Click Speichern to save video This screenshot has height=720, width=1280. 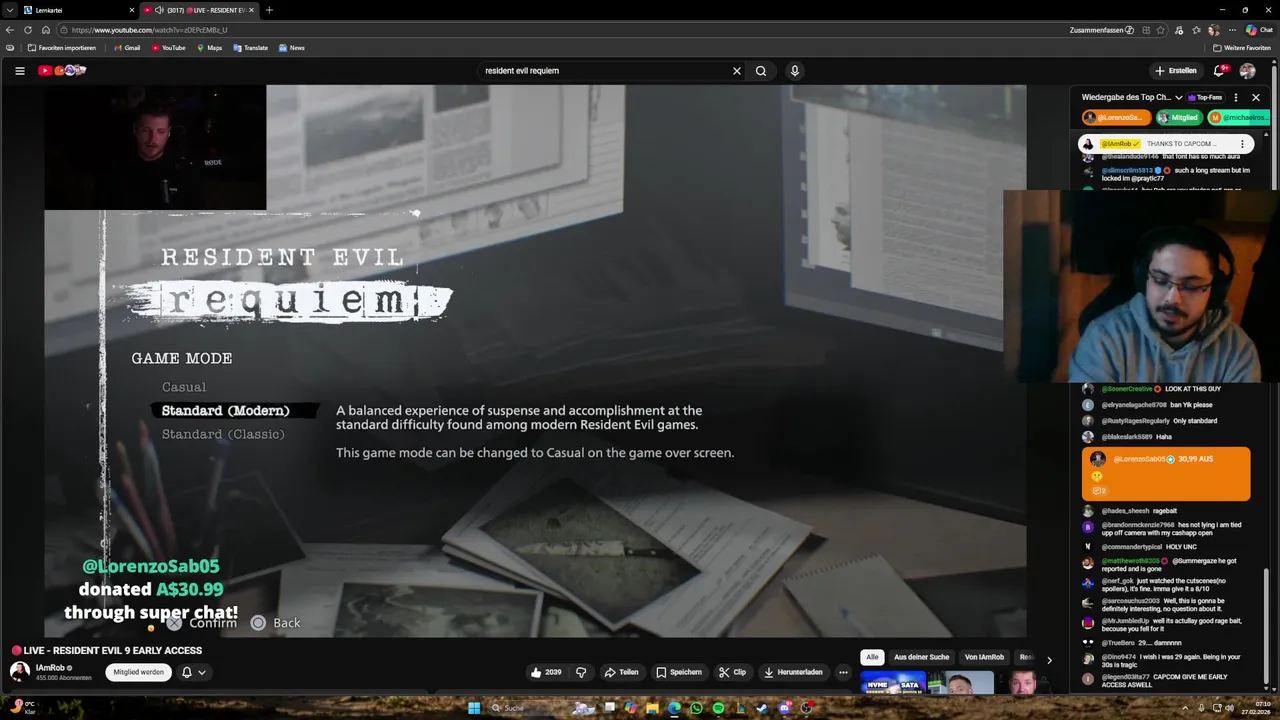click(679, 672)
